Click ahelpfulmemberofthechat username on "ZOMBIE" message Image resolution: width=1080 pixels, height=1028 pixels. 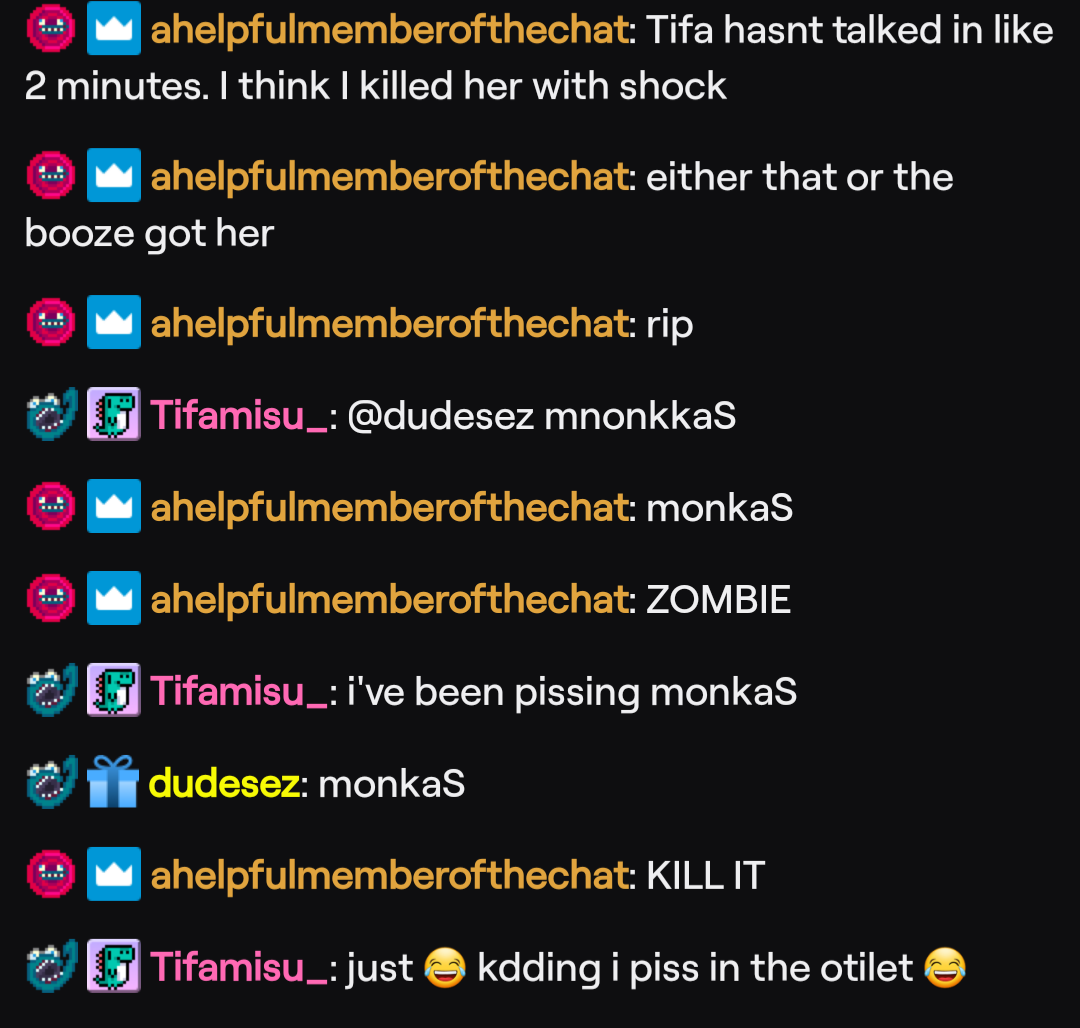point(390,600)
